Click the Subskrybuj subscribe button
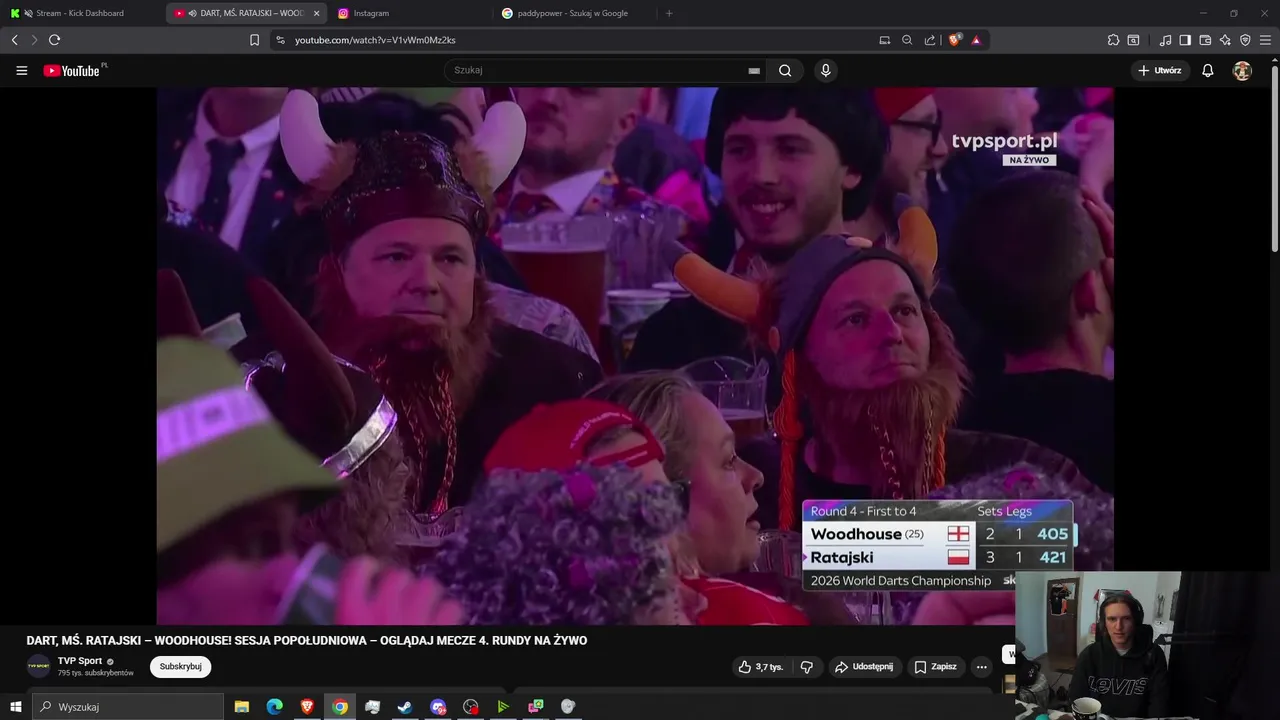Screen dimensions: 1280x720 (x=181, y=667)
